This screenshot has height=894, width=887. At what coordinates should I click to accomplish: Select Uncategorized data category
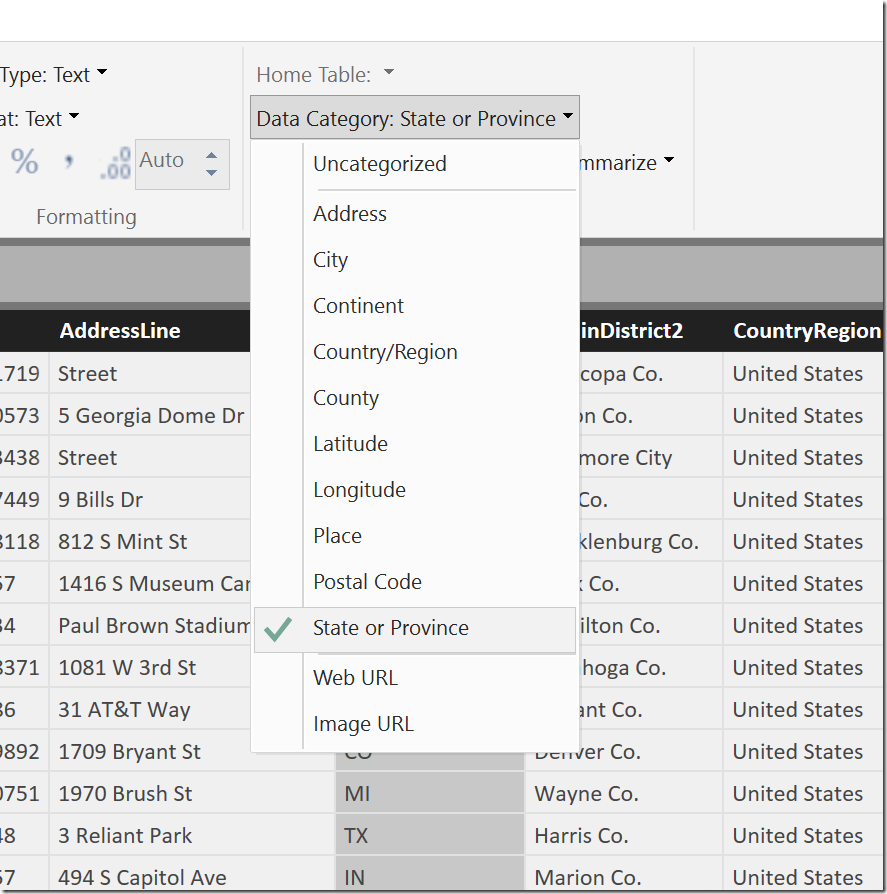click(414, 164)
